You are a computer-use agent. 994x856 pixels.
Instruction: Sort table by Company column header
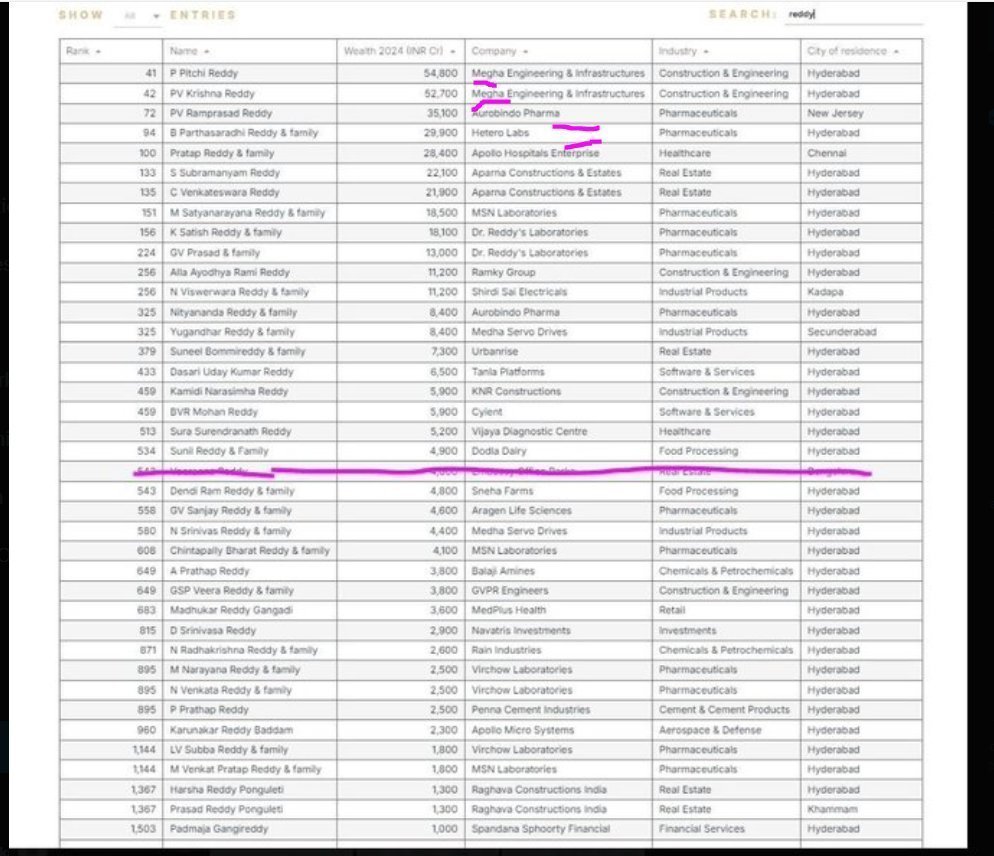[x=558, y=51]
